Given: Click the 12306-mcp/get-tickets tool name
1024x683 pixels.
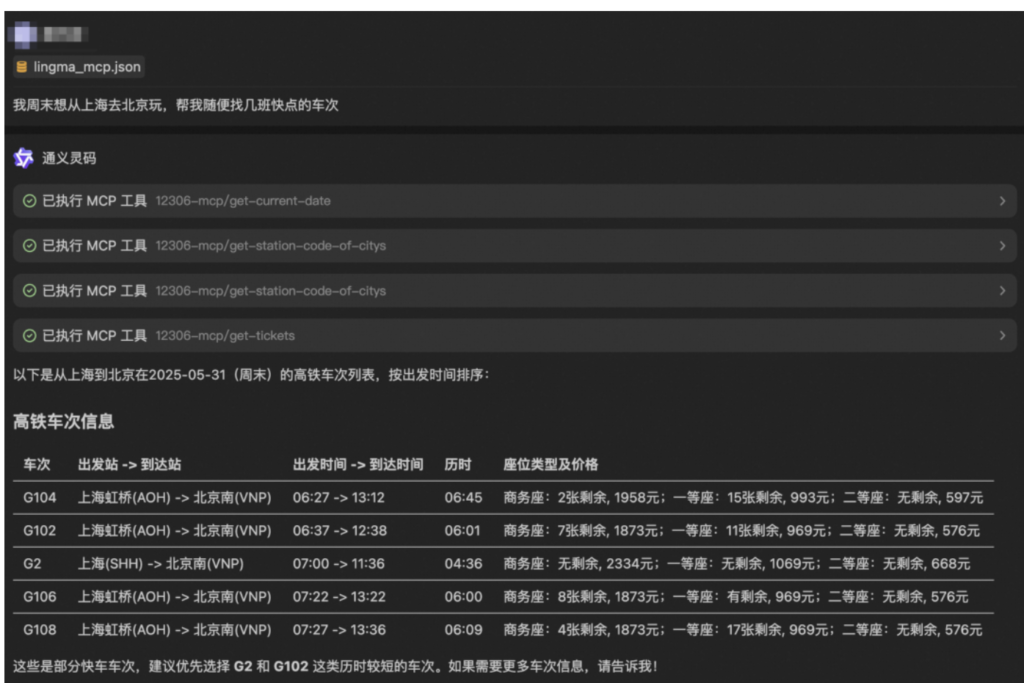Looking at the screenshot, I should tap(225, 336).
